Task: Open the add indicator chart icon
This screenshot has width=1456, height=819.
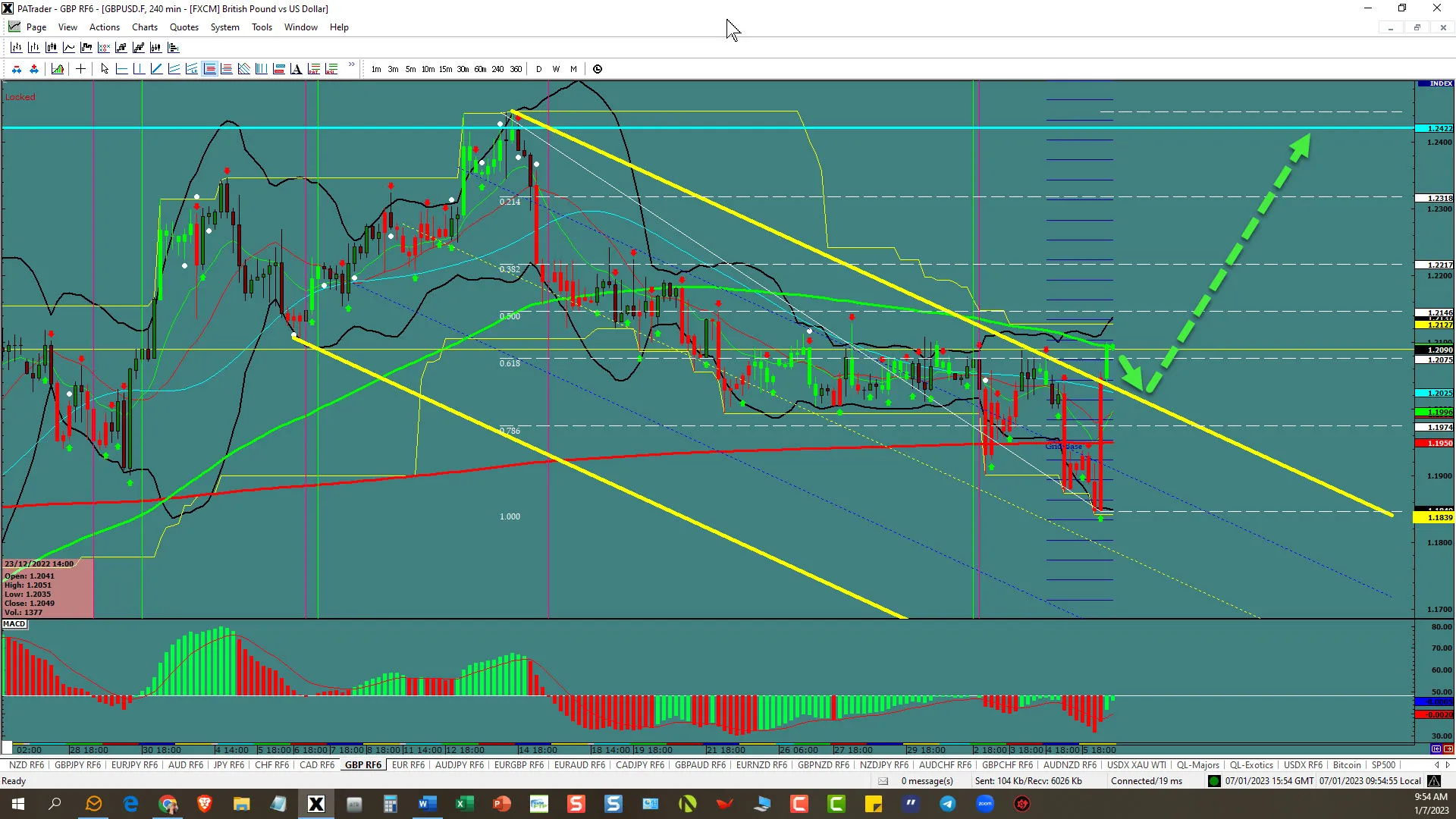Action: point(58,69)
